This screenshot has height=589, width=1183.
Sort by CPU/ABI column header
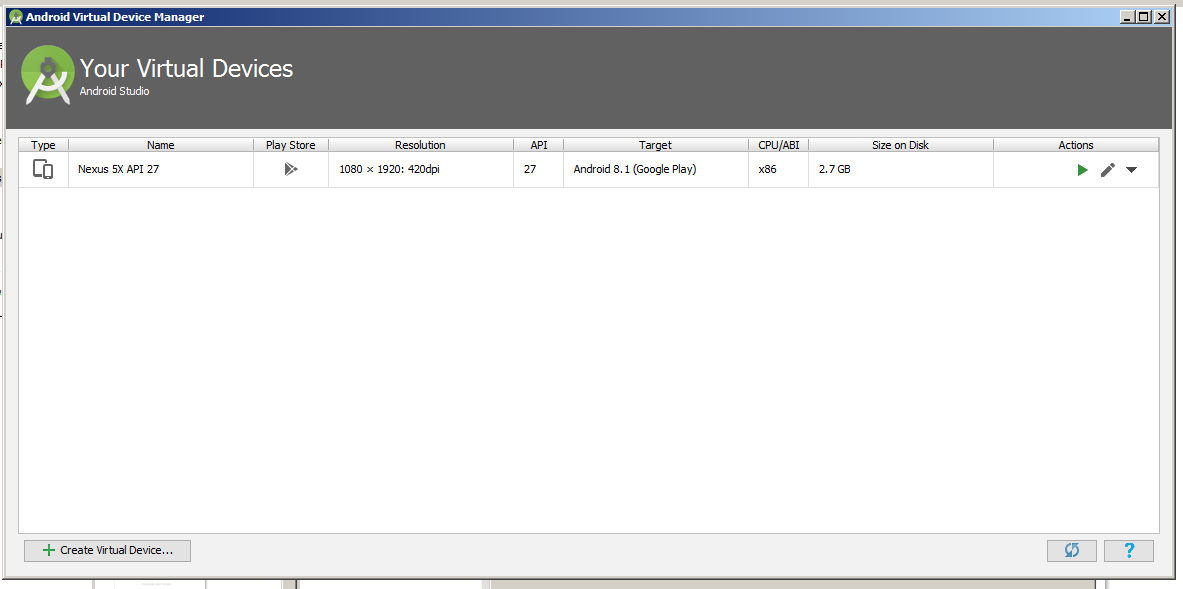(778, 145)
